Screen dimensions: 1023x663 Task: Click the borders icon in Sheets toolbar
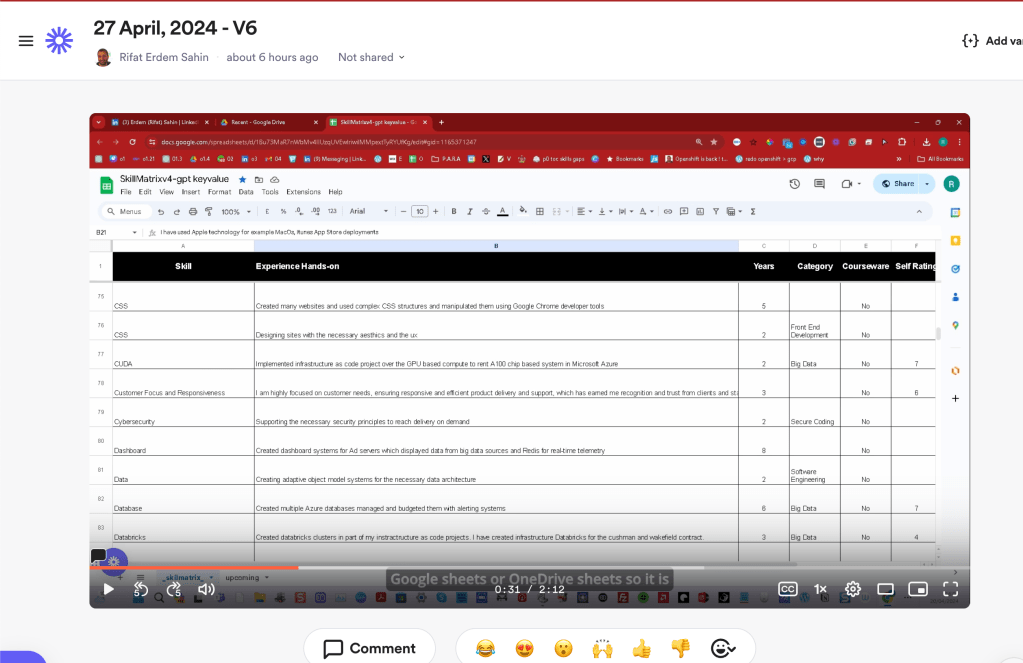pyautogui.click(x=540, y=211)
